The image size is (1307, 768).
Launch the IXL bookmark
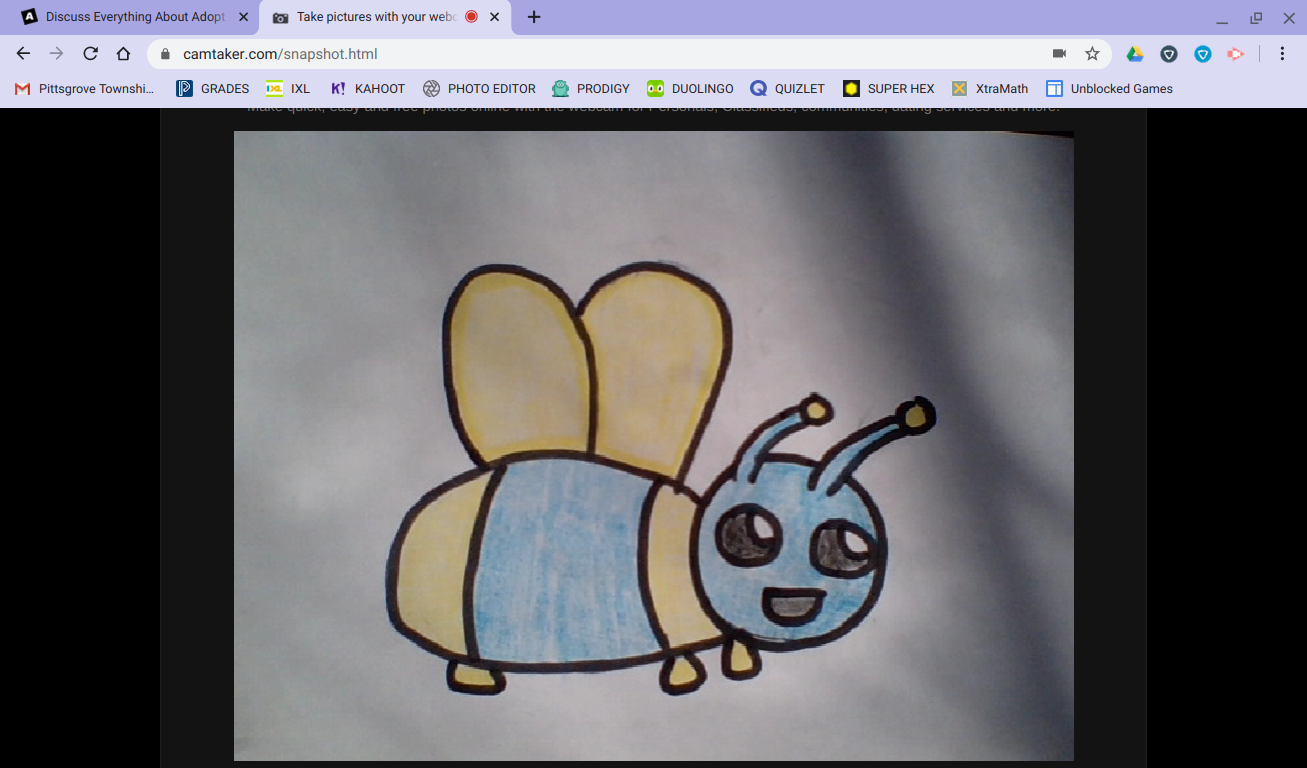tap(288, 89)
